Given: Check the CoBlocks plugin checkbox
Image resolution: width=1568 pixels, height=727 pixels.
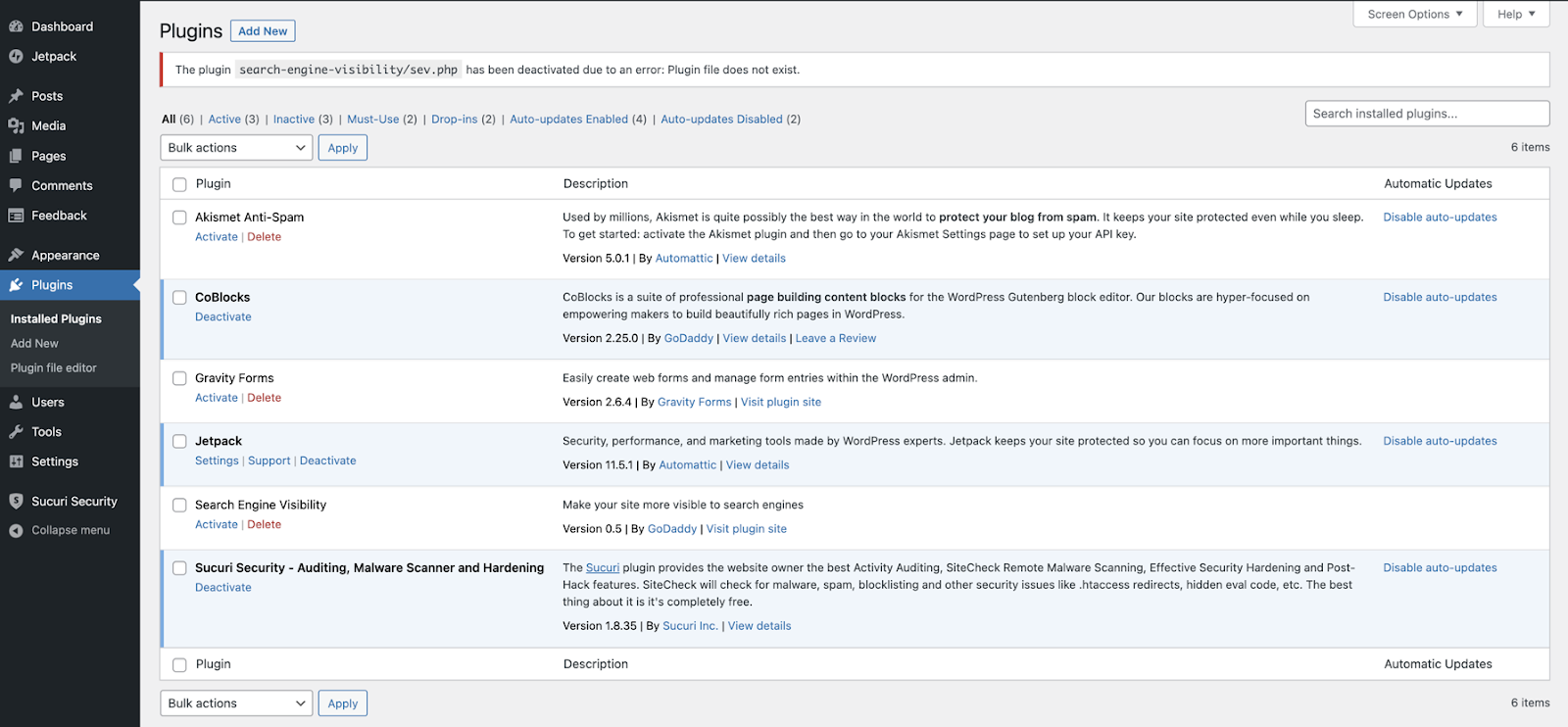Looking at the screenshot, I should point(179,298).
